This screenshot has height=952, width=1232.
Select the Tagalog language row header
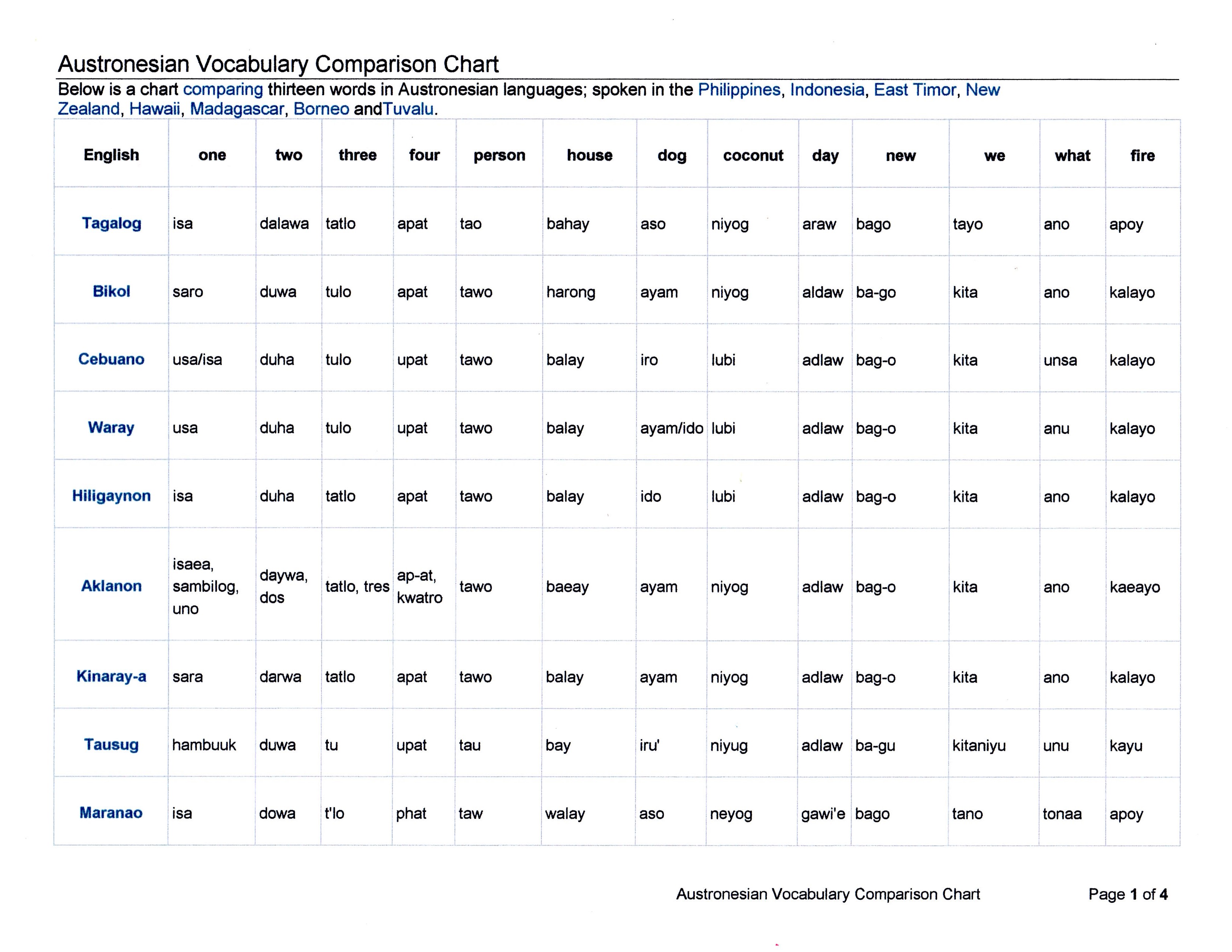[x=112, y=223]
